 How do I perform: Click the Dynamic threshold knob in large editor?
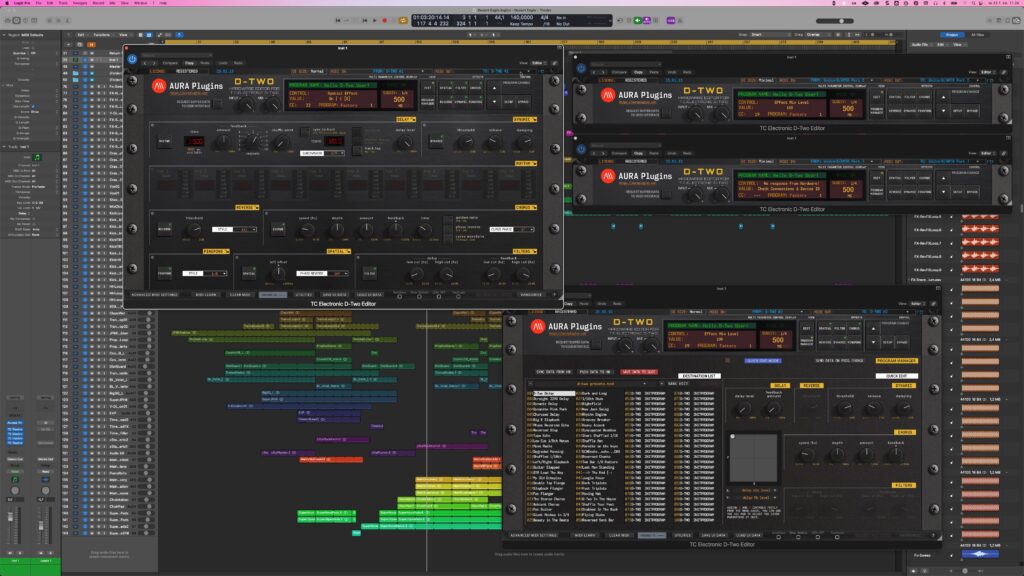465,143
